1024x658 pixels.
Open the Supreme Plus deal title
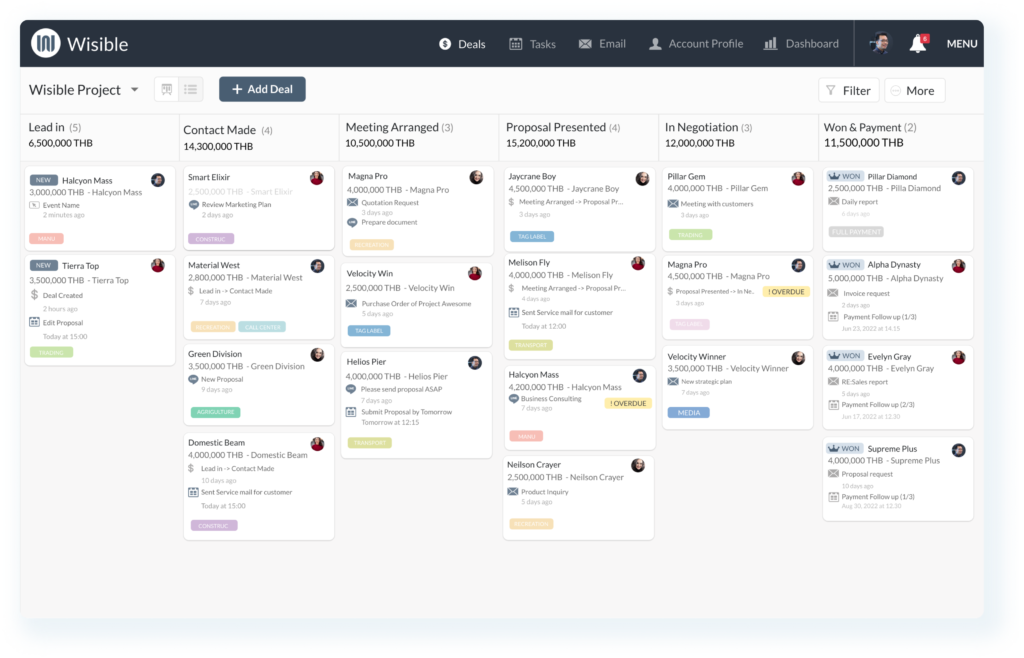892,448
